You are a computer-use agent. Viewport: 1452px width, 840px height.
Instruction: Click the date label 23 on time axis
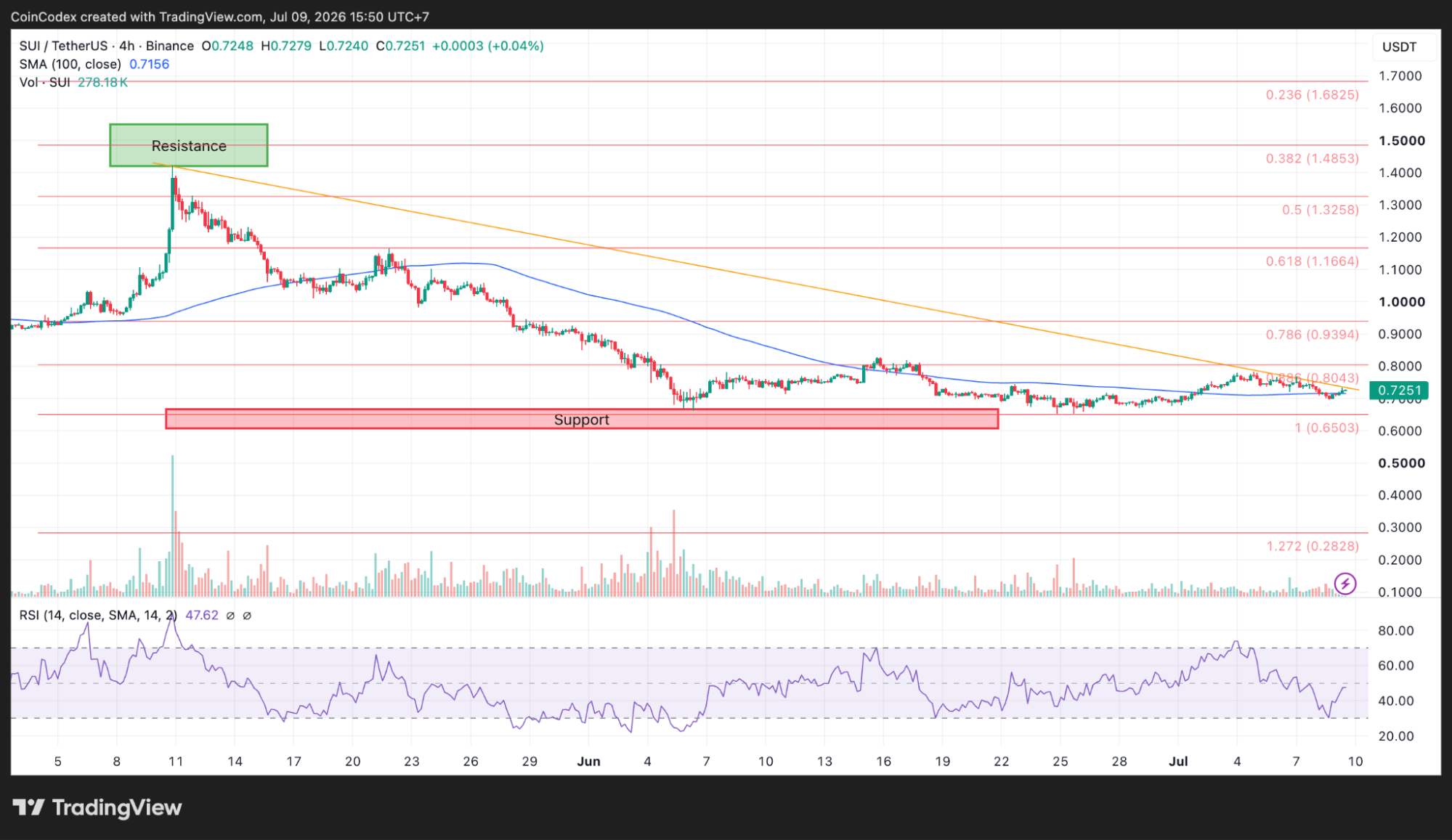[412, 762]
